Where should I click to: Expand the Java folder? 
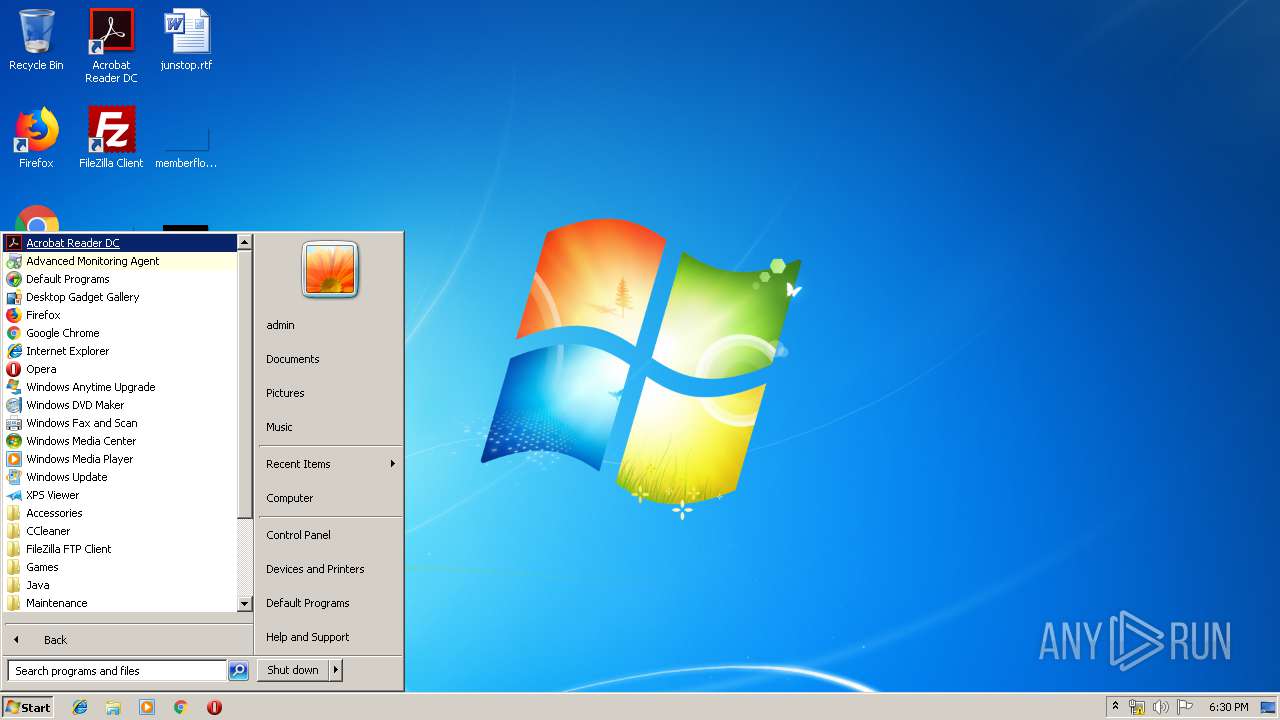click(x=120, y=585)
